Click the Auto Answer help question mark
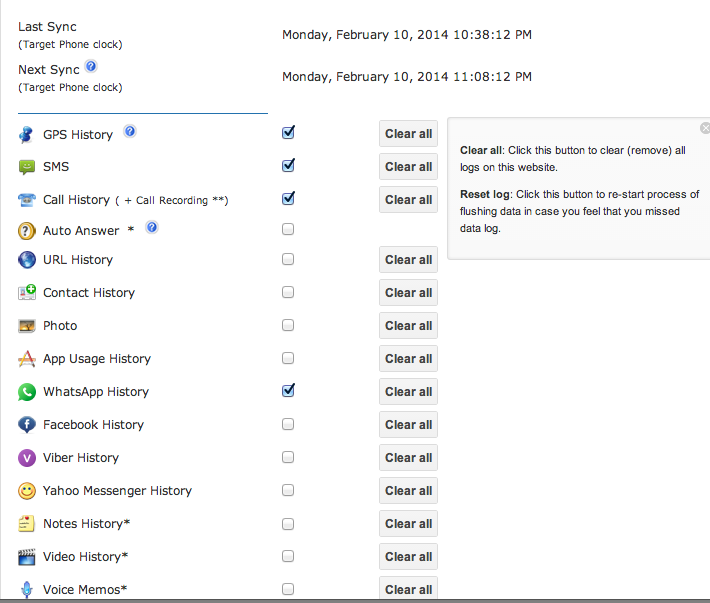The image size is (710, 603). [152, 227]
